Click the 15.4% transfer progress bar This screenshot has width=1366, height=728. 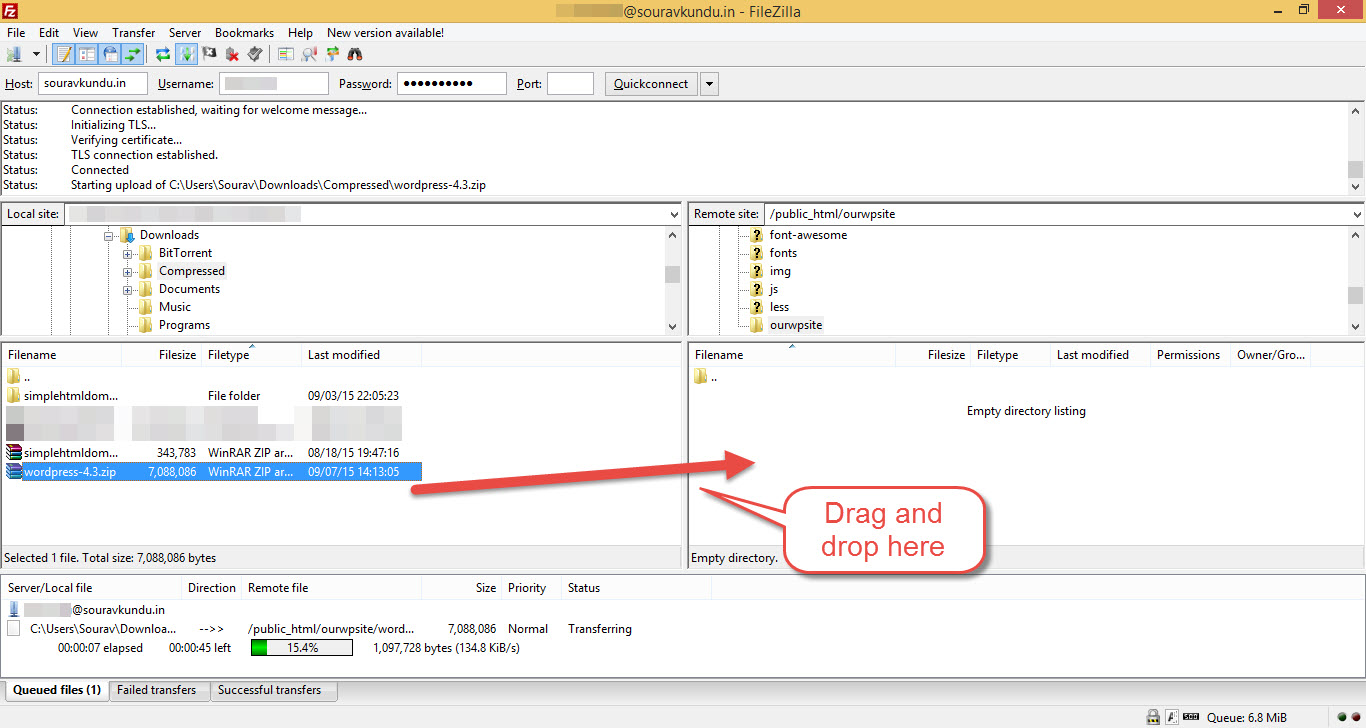coord(301,648)
